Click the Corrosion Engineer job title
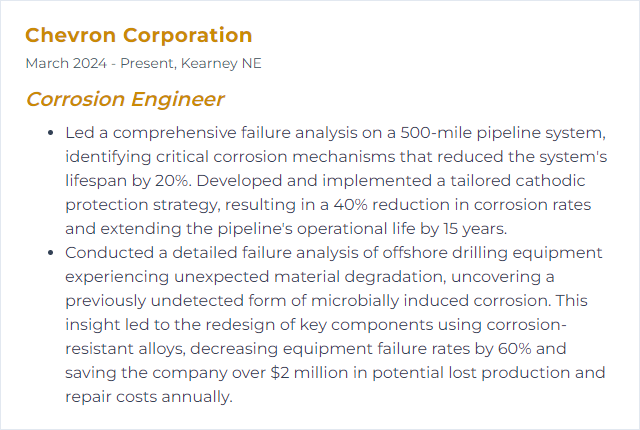 tap(125, 99)
